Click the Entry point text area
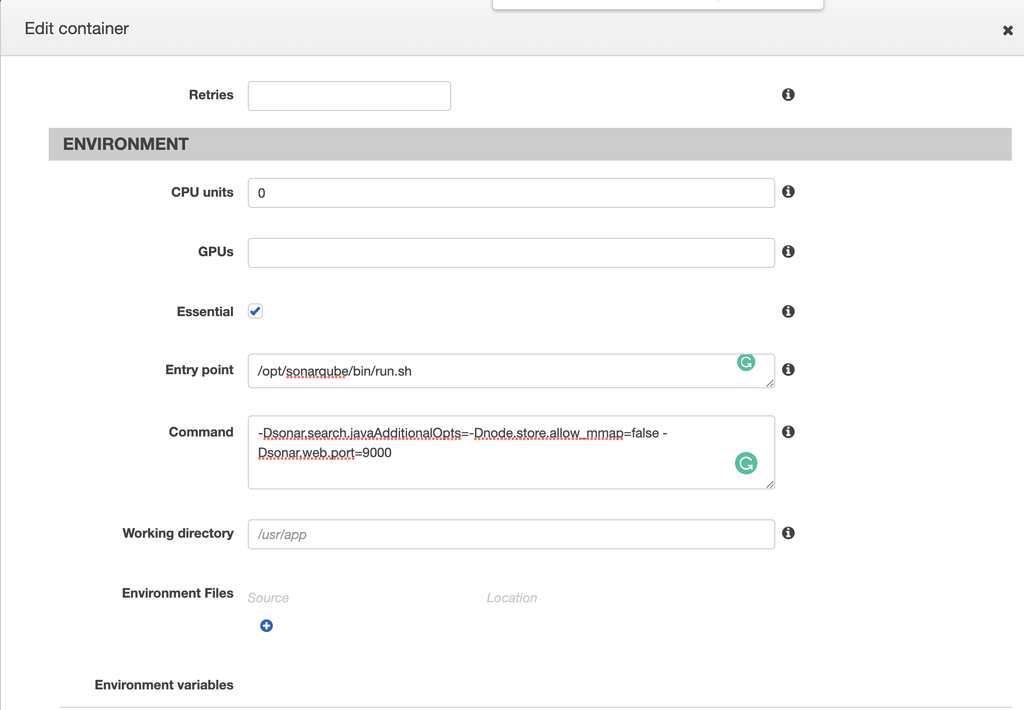Image resolution: width=1024 pixels, height=710 pixels. click(490, 372)
